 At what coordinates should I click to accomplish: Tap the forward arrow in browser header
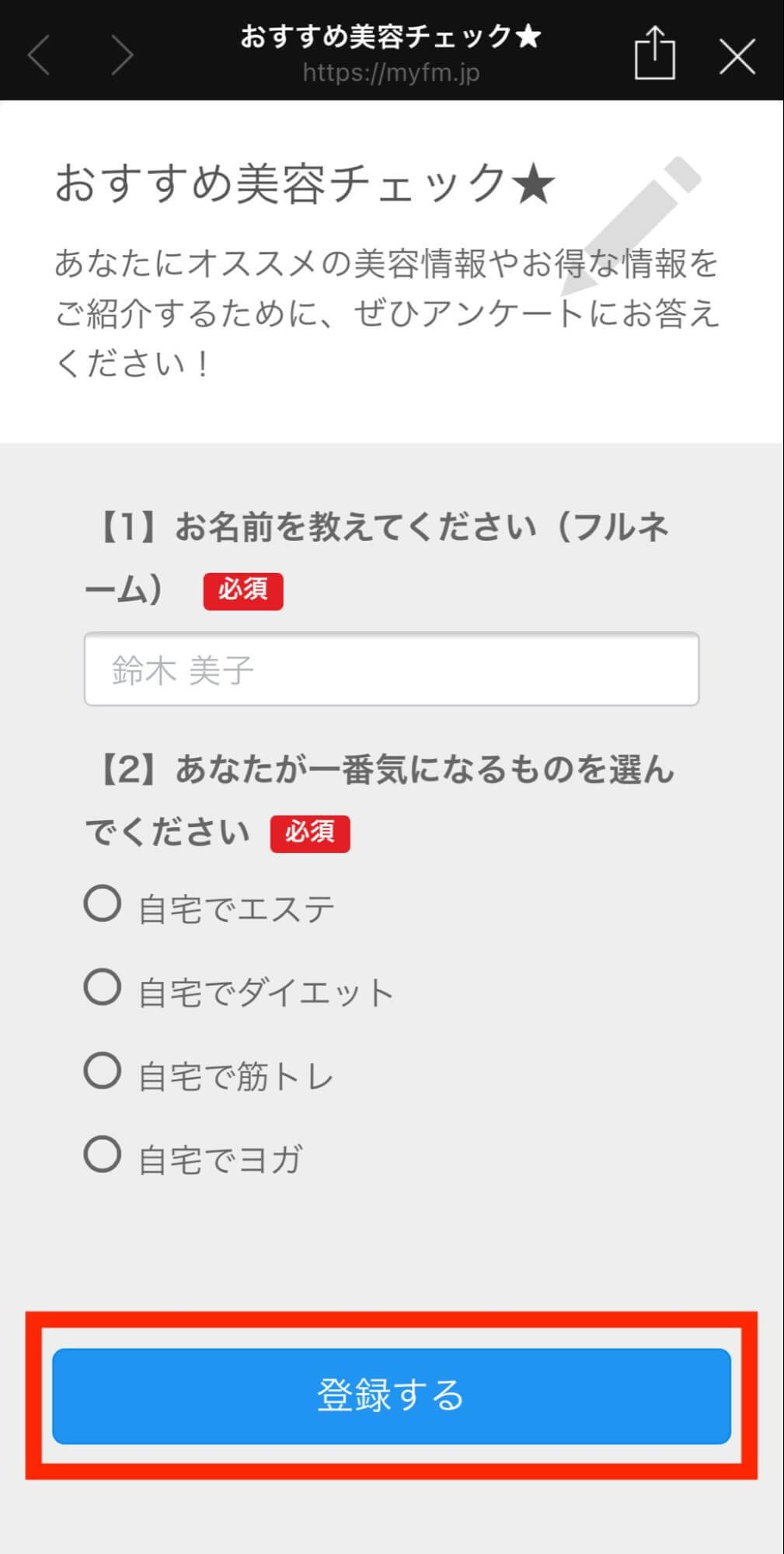pos(121,55)
